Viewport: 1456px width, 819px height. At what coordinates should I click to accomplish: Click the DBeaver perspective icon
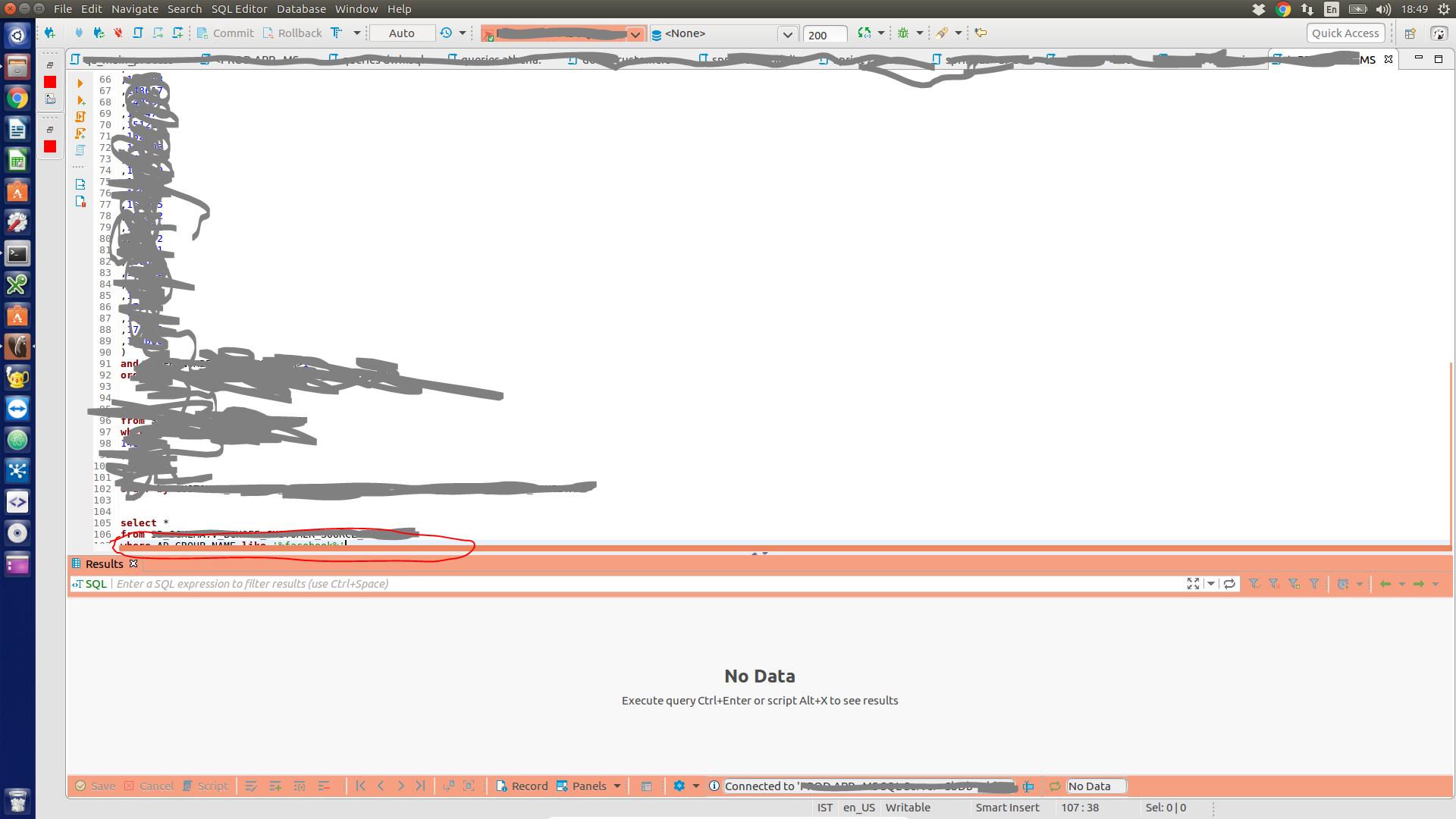coord(1439,33)
